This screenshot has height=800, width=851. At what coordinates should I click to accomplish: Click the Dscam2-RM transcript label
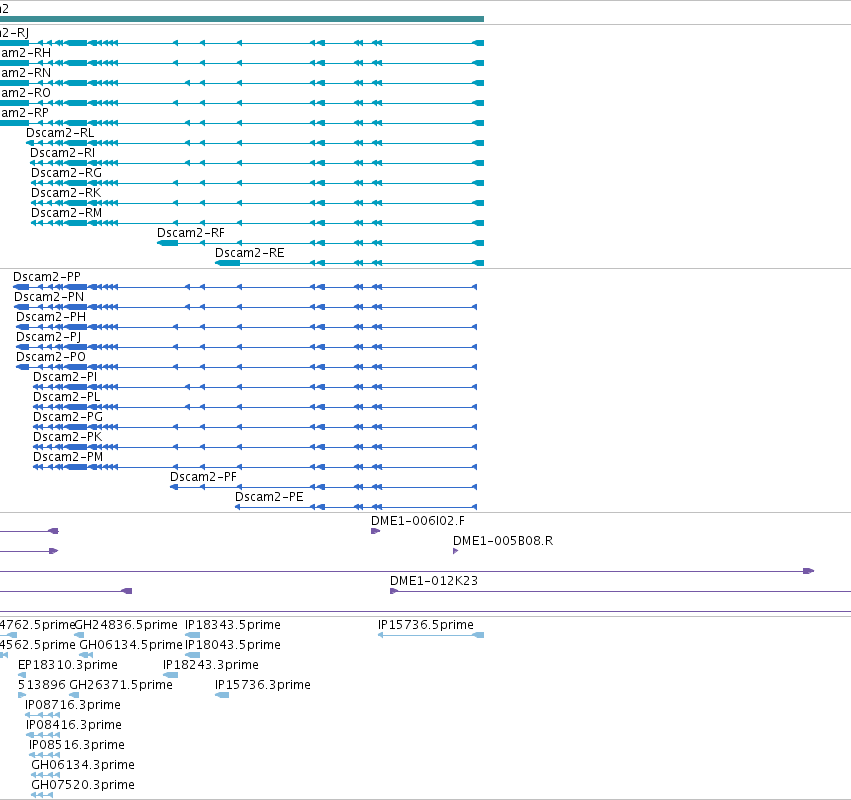[66, 213]
